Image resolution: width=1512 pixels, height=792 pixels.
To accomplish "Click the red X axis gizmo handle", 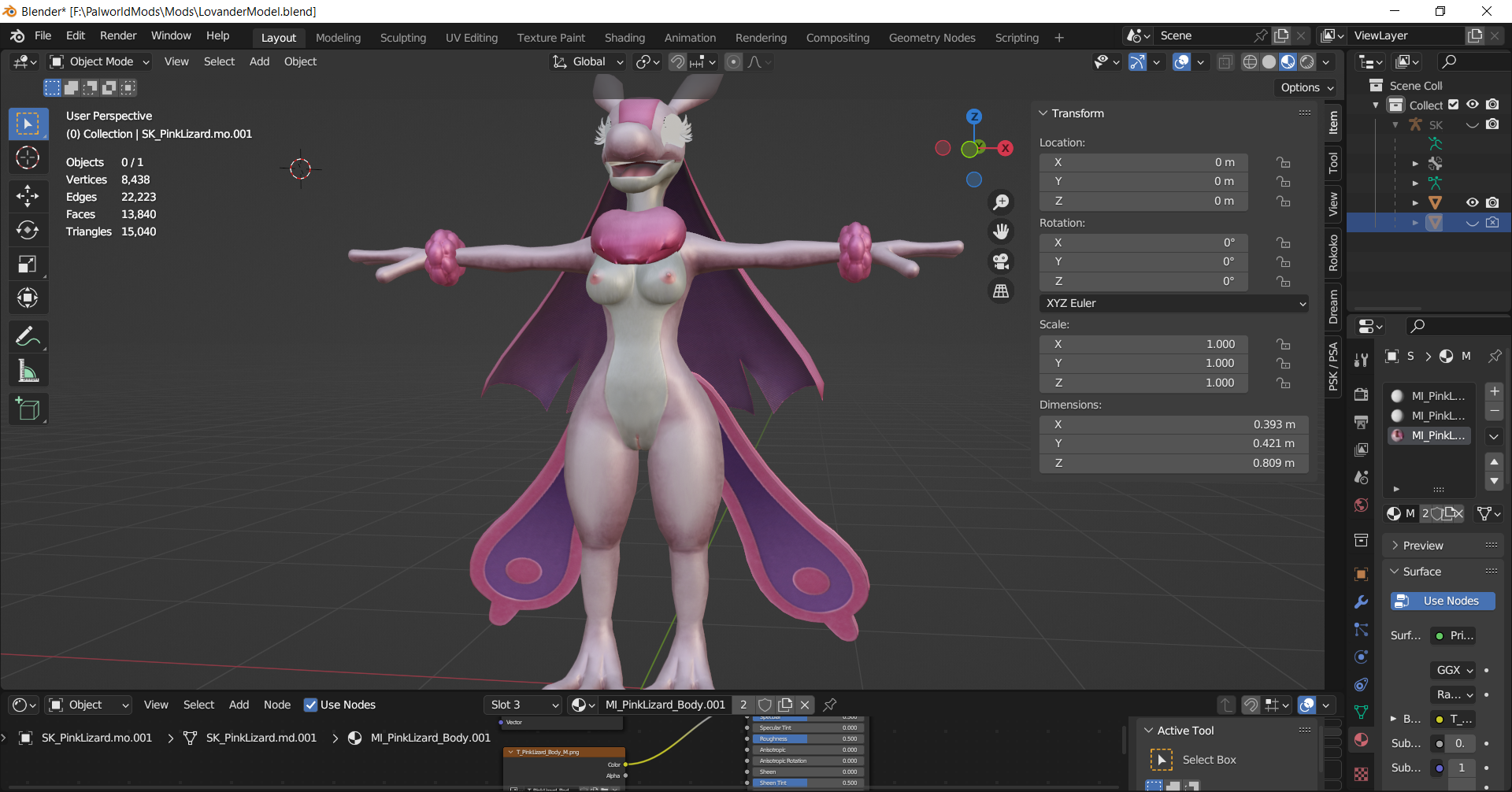I will [x=1006, y=148].
